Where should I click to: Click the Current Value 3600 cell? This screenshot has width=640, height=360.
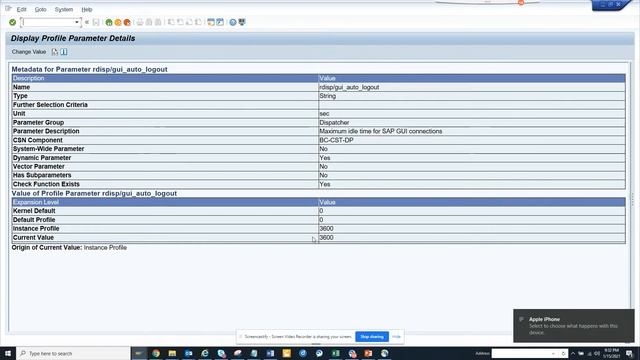[471, 238]
